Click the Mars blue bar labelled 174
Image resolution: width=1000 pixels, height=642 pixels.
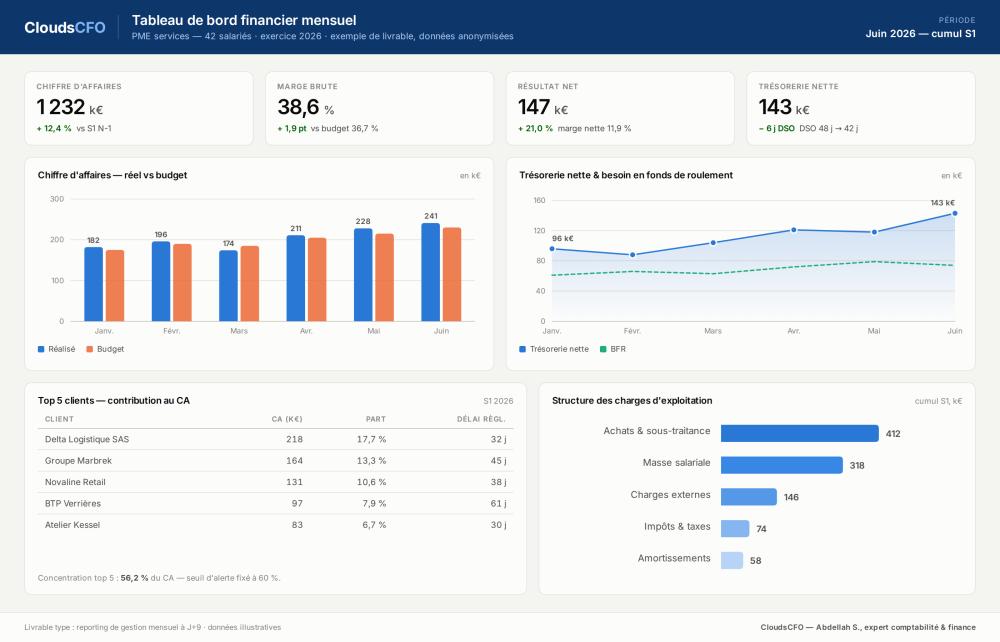[x=228, y=286]
